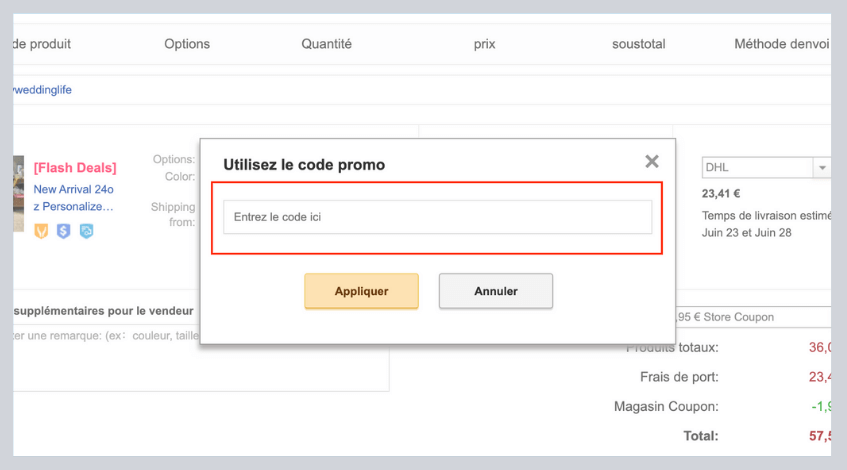The width and height of the screenshot is (847, 470).
Task: Open the 'New Arrival 24oz Personalize' product title
Action: pyautogui.click(x=74, y=197)
